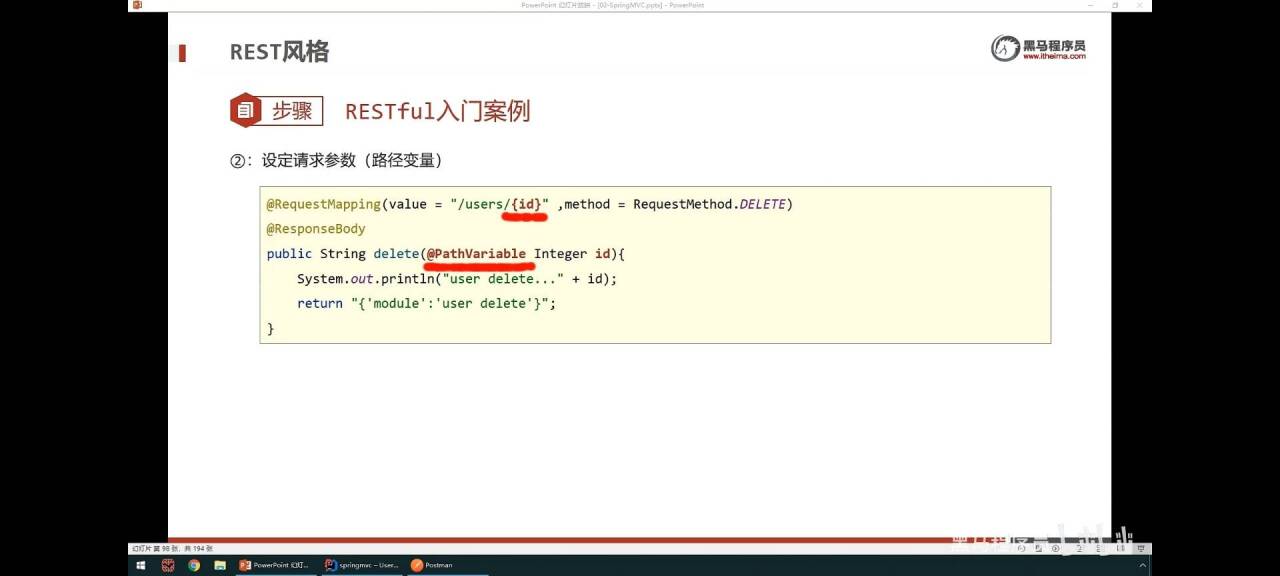Click the itheima logo on the slide
1280x576 pixels.
point(1038,48)
